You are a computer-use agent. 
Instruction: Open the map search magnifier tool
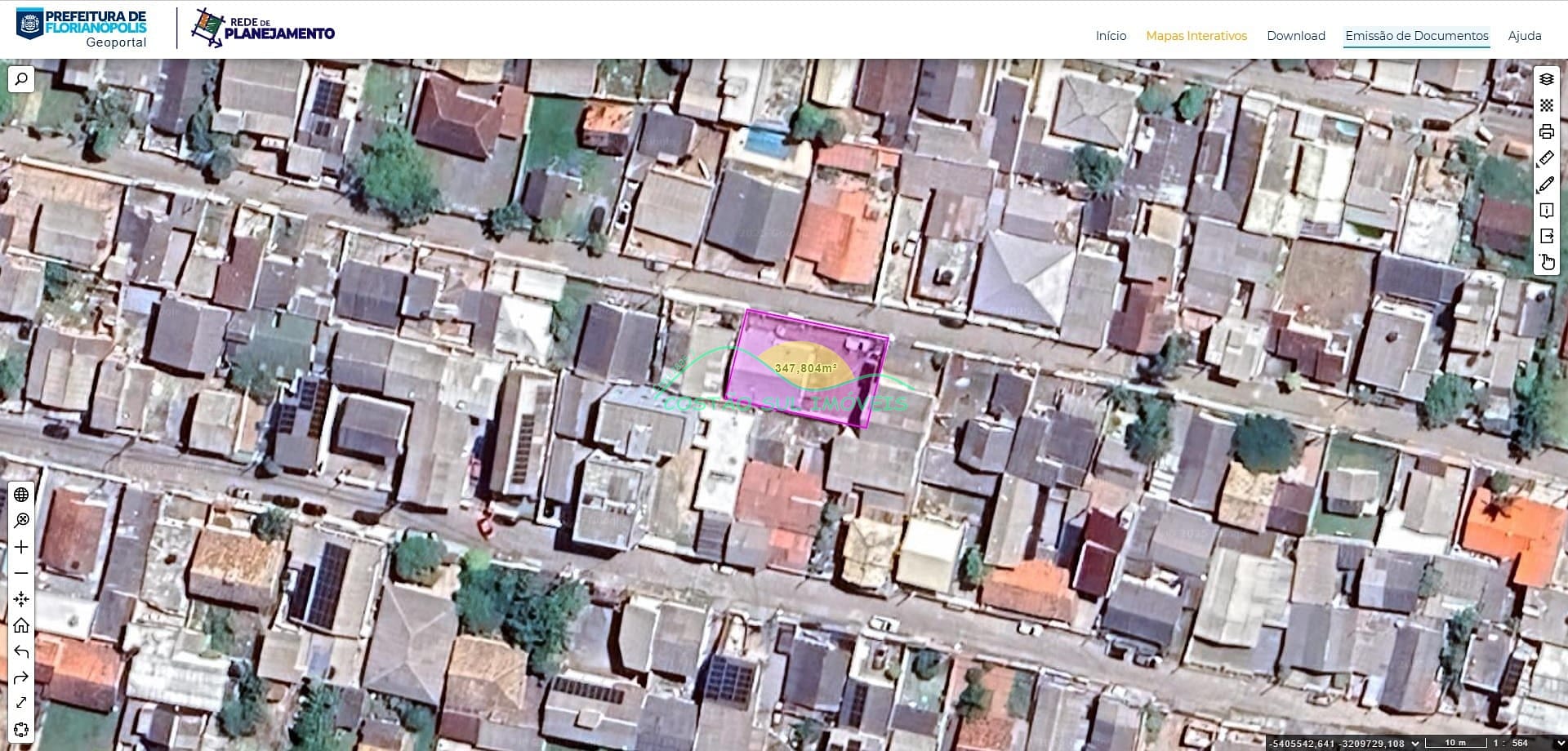coord(21,79)
